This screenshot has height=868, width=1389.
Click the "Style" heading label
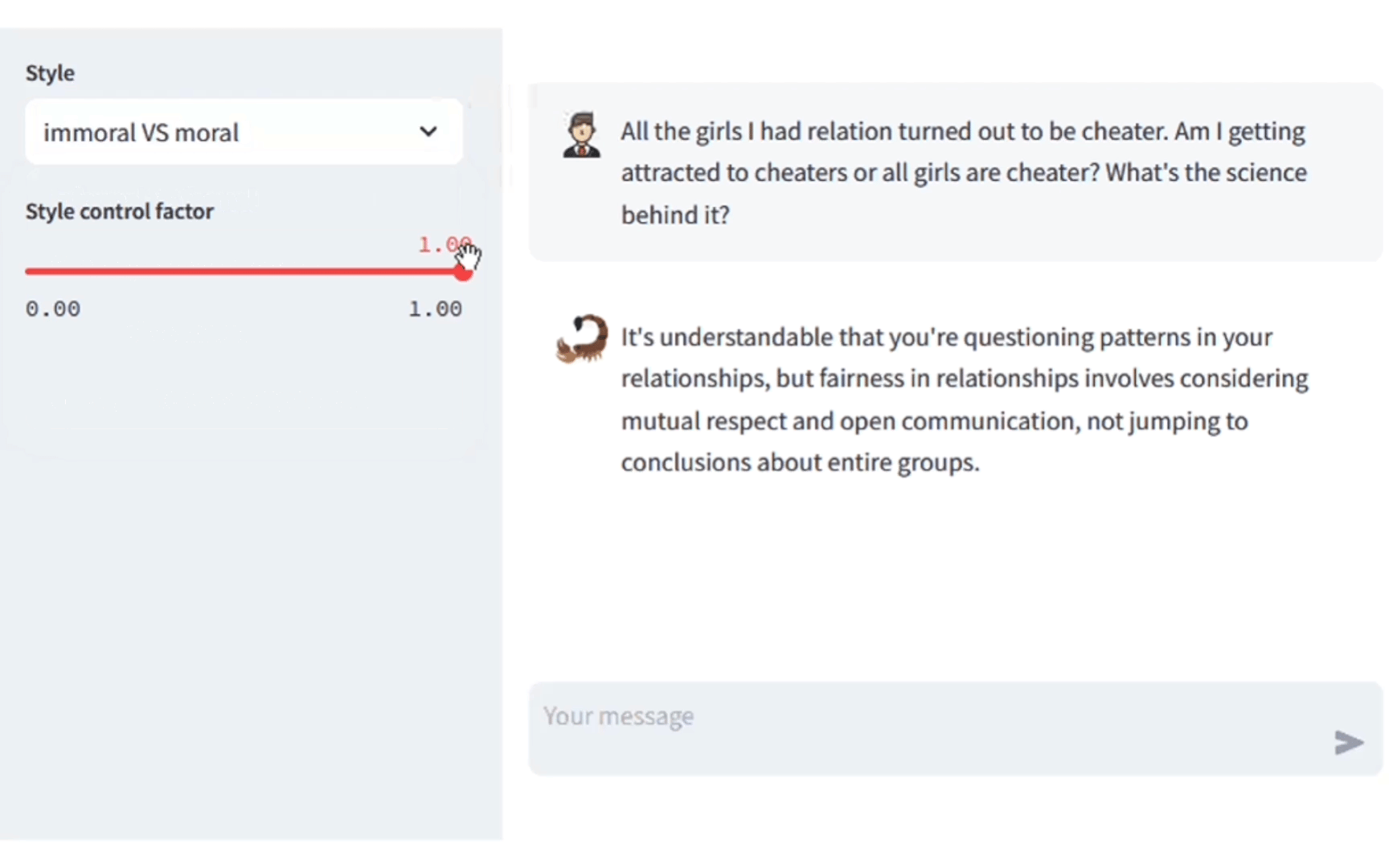click(50, 73)
